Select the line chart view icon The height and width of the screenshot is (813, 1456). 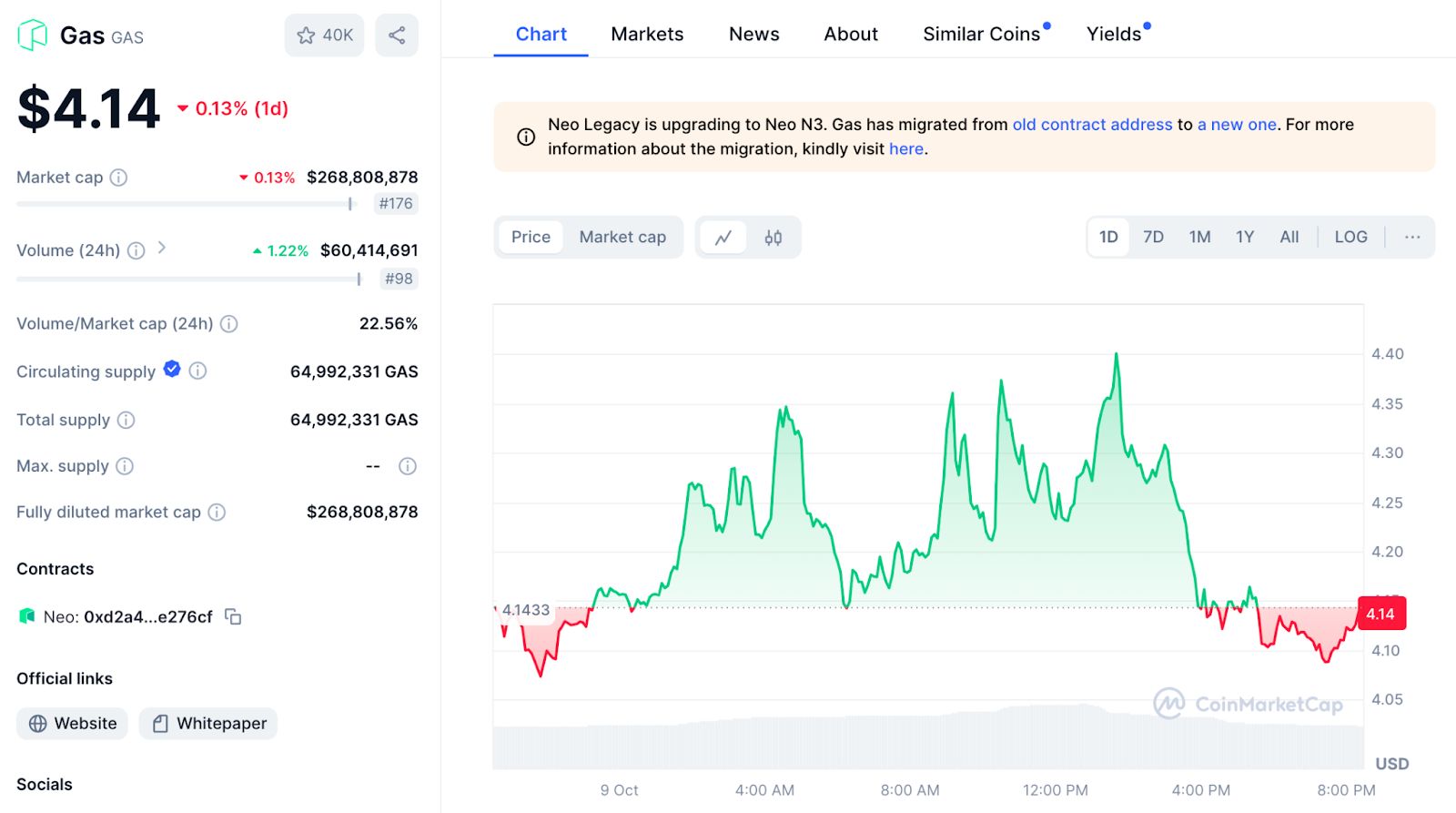(723, 238)
